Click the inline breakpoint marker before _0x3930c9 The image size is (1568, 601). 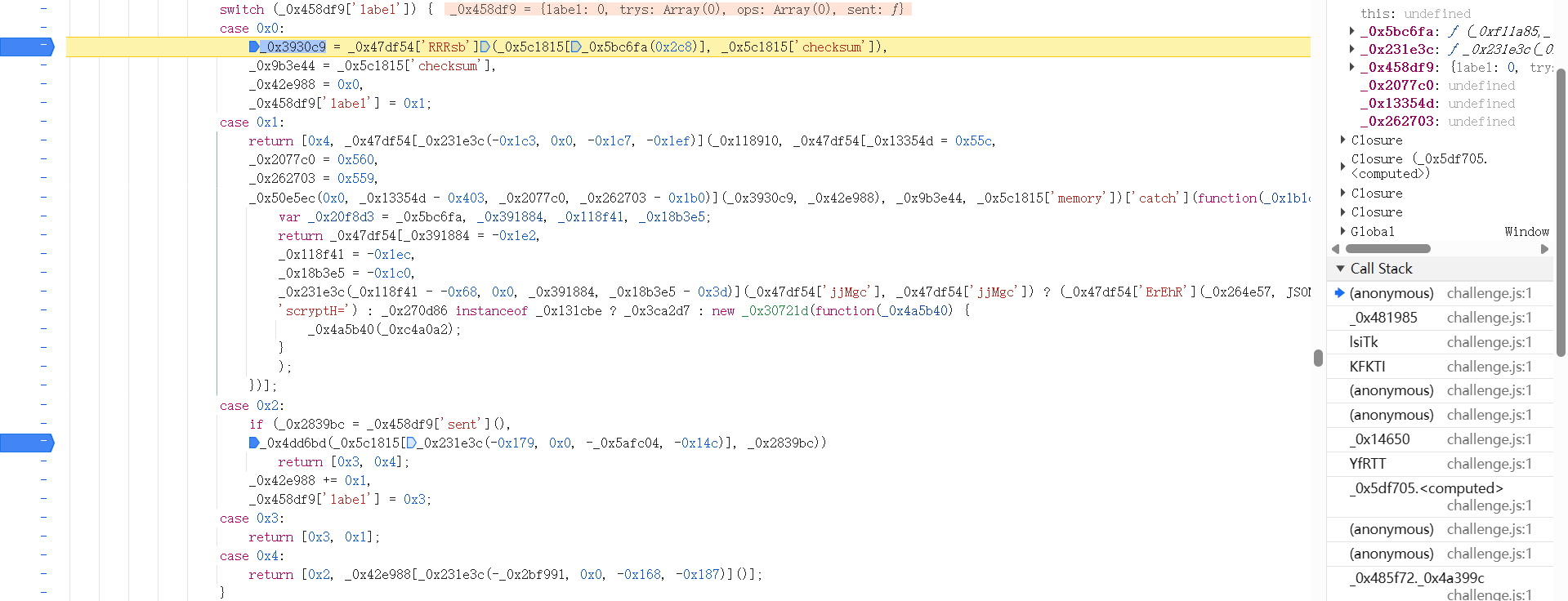click(x=253, y=47)
